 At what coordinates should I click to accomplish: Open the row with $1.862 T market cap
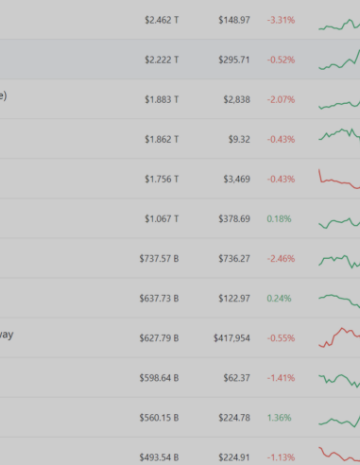click(x=180, y=139)
